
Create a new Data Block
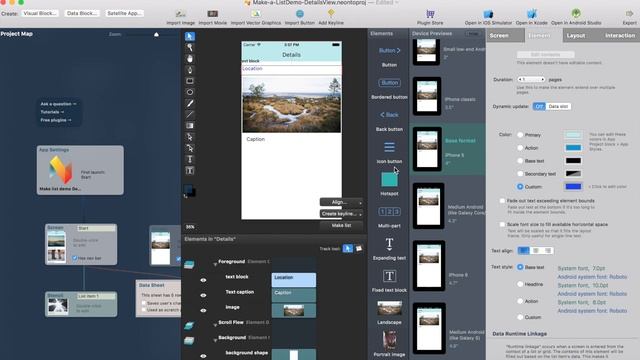[x=82, y=13]
